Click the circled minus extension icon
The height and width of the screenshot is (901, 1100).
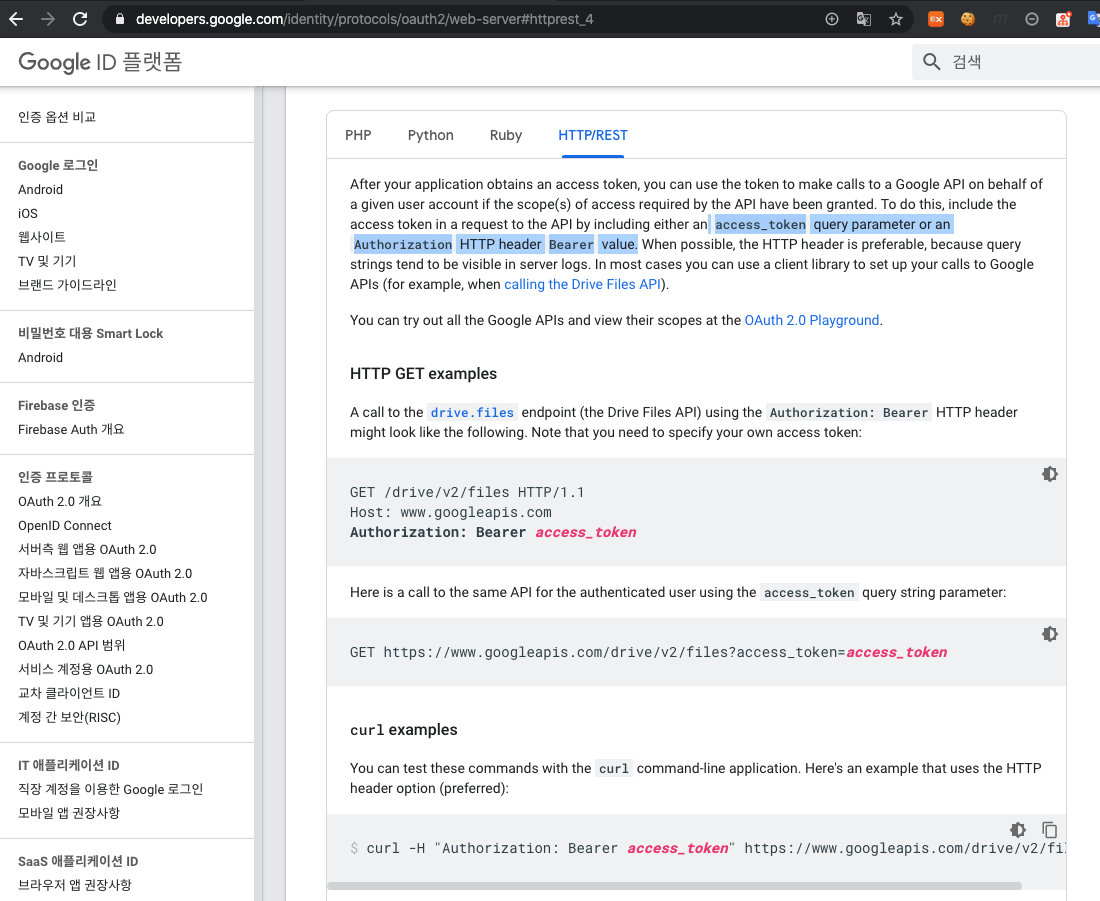pyautogui.click(x=1031, y=19)
